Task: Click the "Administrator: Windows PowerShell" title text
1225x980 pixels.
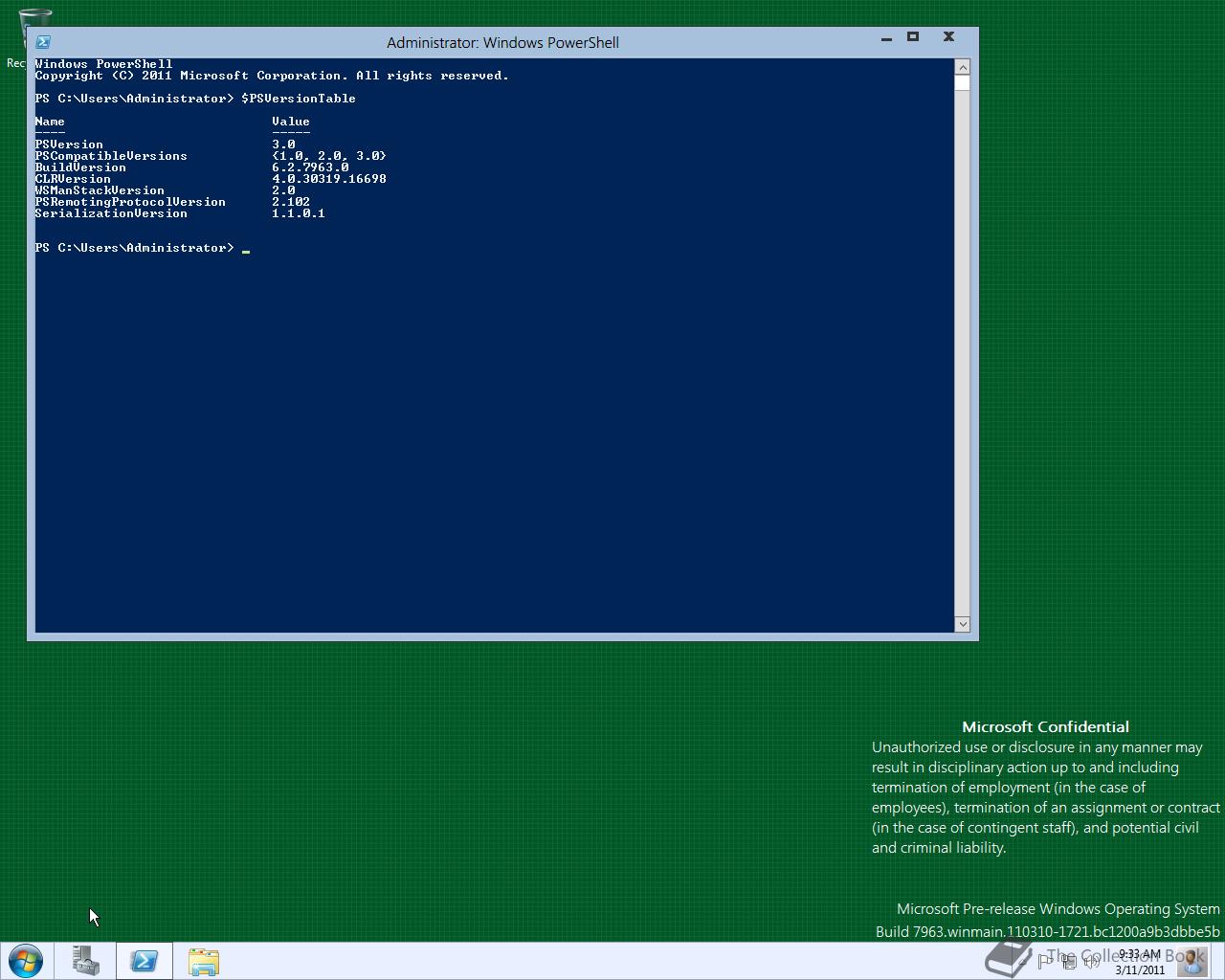Action: tap(502, 43)
